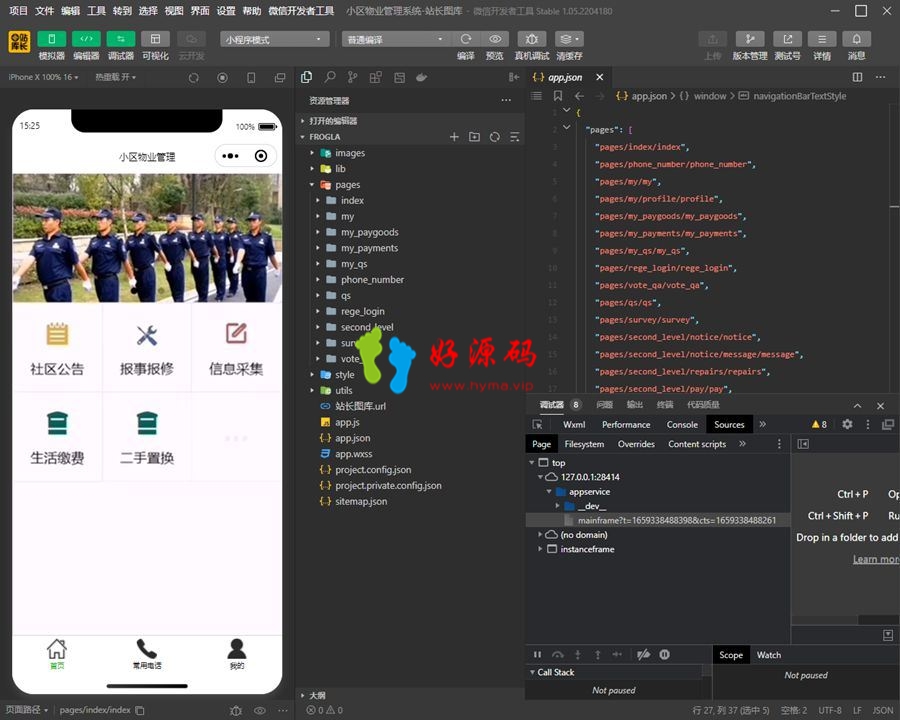Toggle the debugger panel button
The image size is (900, 720).
click(121, 39)
